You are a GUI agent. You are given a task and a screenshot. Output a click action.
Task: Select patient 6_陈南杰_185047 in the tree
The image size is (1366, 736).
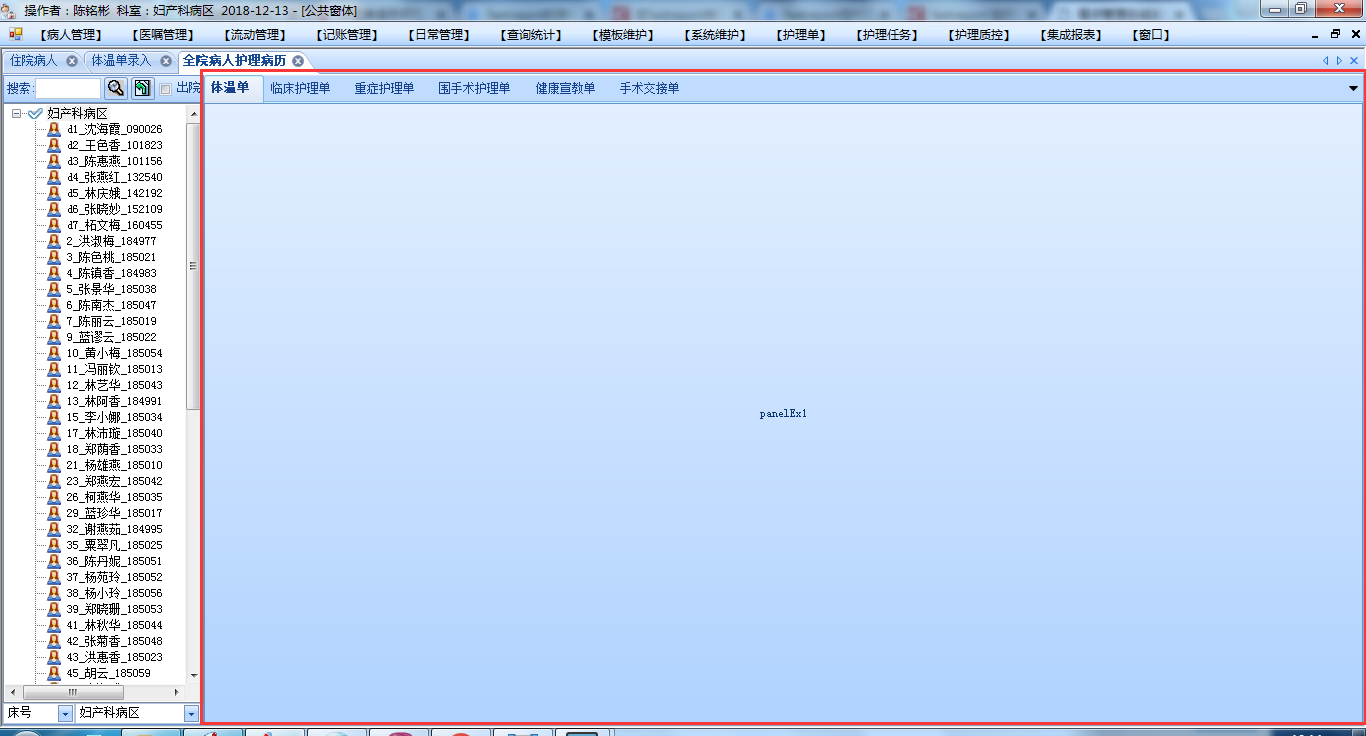[111, 305]
